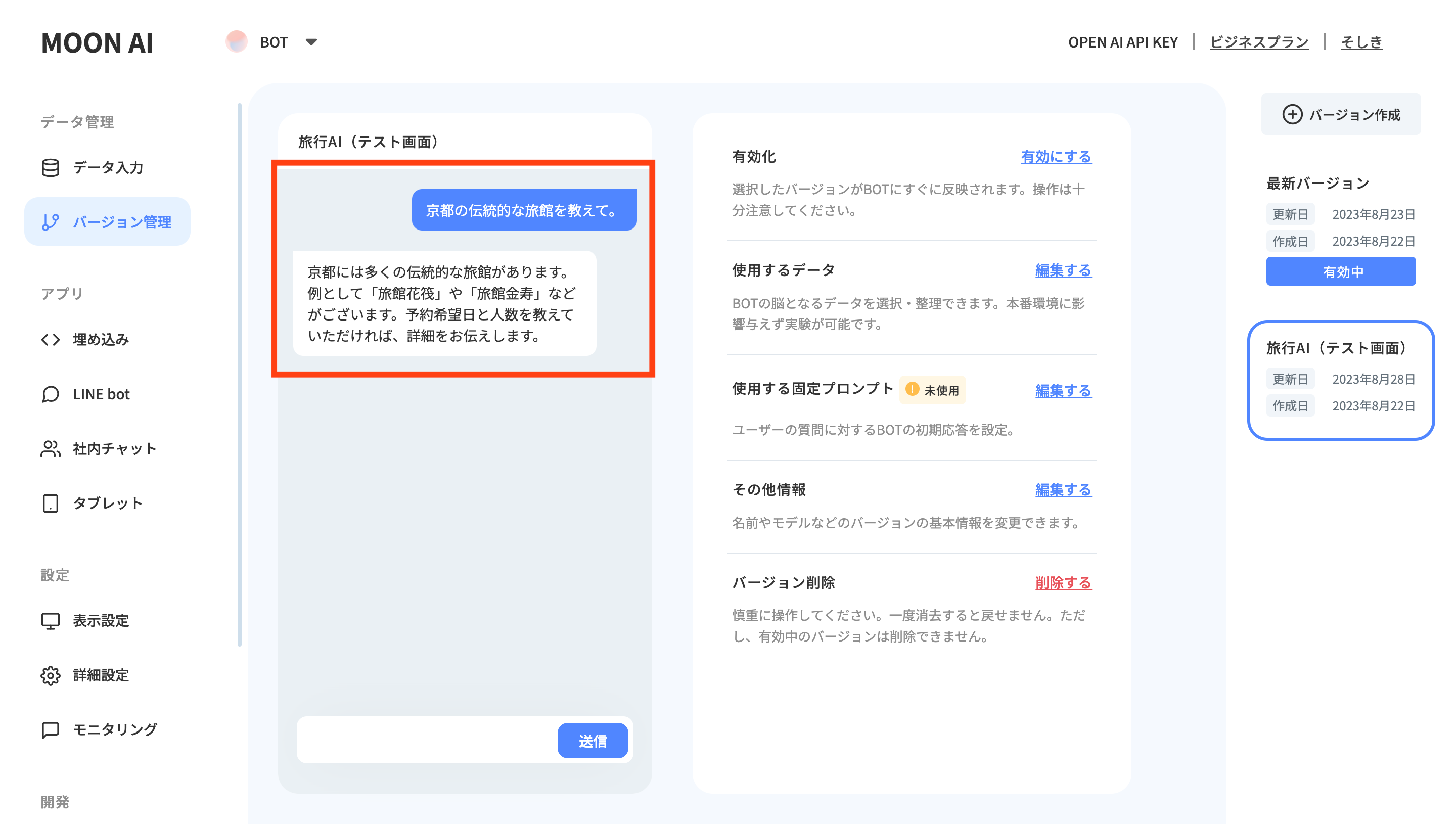Send the chat message with 送信

592,740
